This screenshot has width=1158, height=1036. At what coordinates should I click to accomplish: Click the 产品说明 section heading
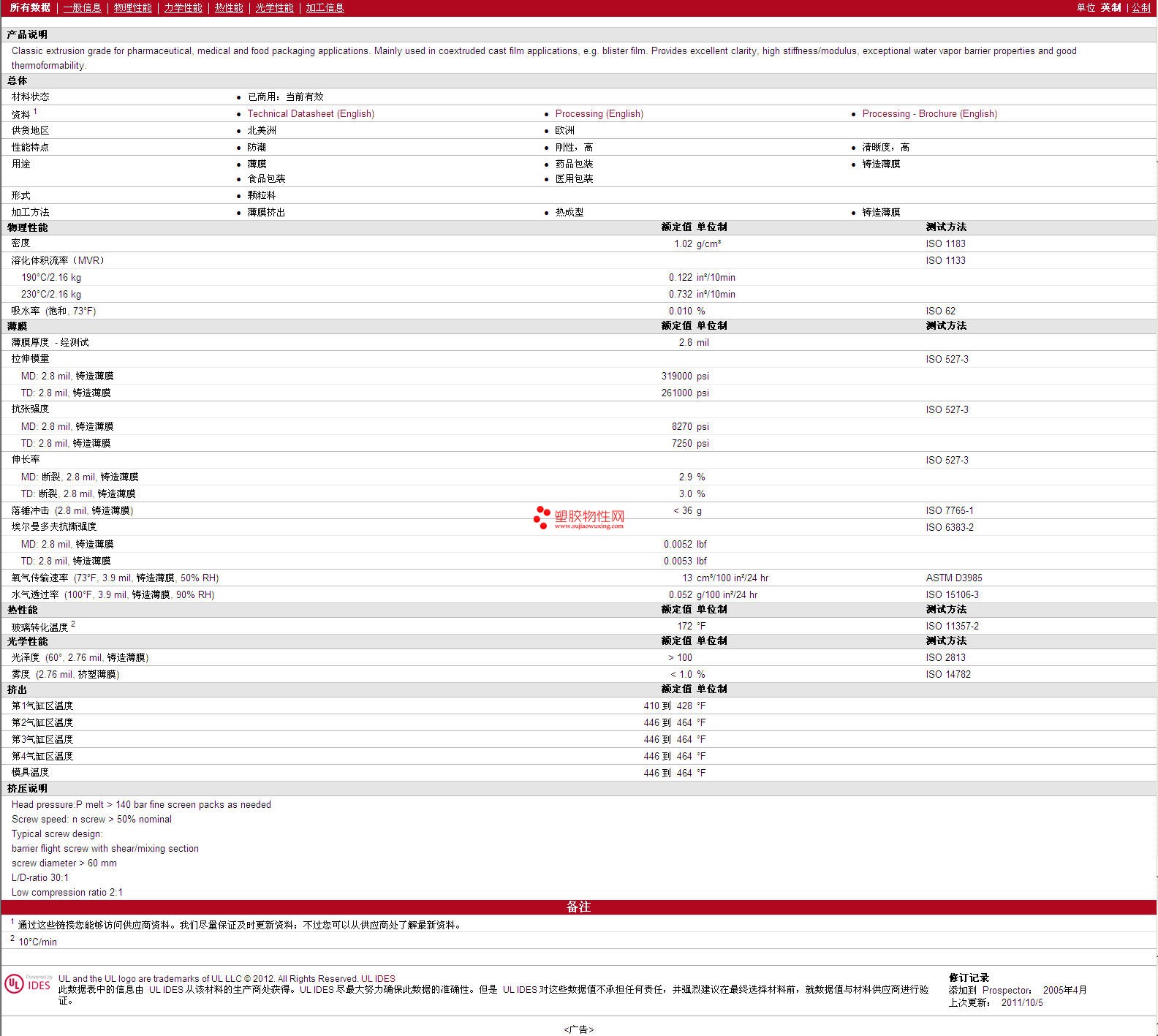pos(27,35)
